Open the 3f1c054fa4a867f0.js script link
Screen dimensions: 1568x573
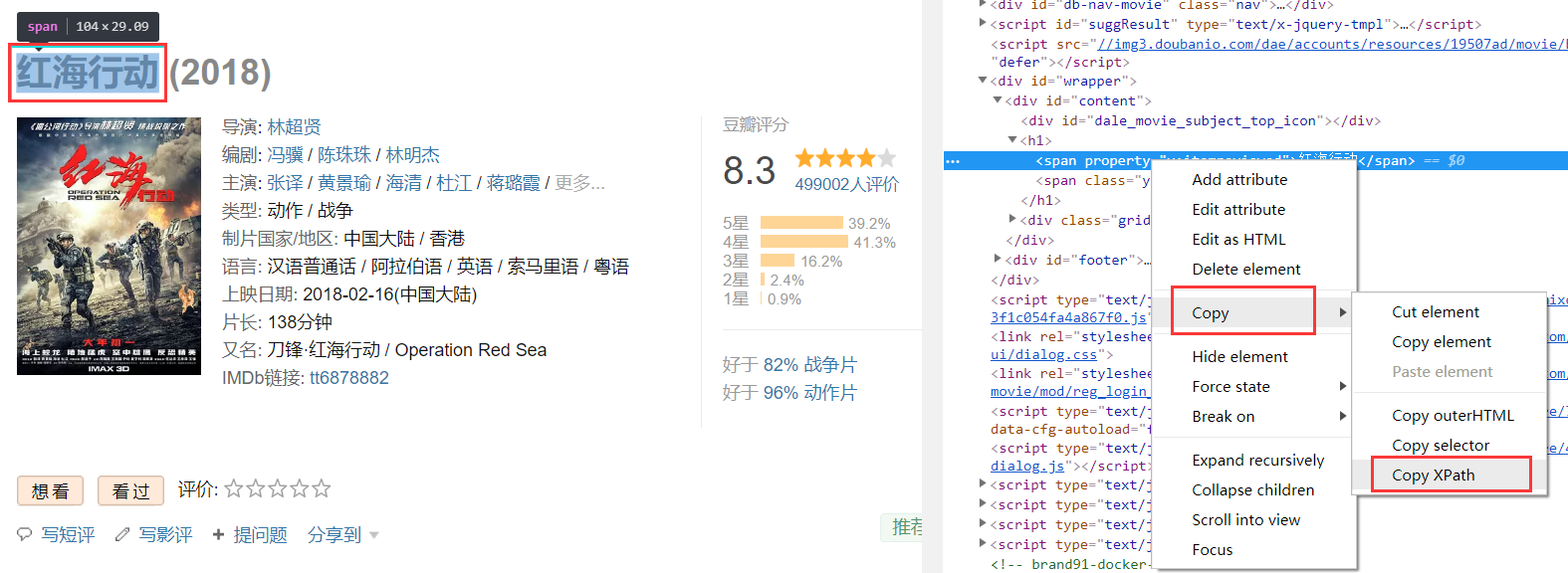[1069, 317]
